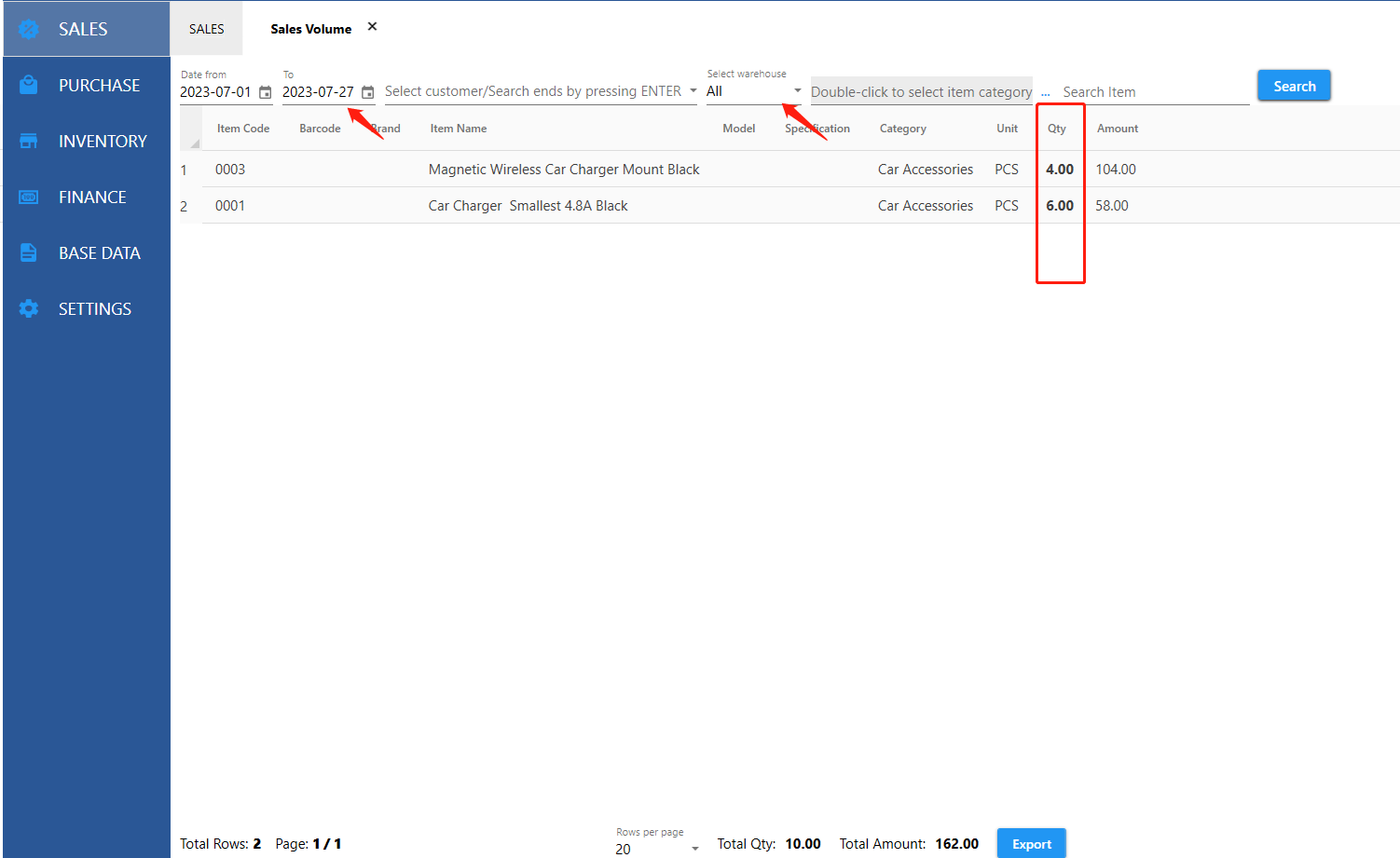Click the Amount column header
Screen dimensions: 1400x858
click(x=1118, y=129)
